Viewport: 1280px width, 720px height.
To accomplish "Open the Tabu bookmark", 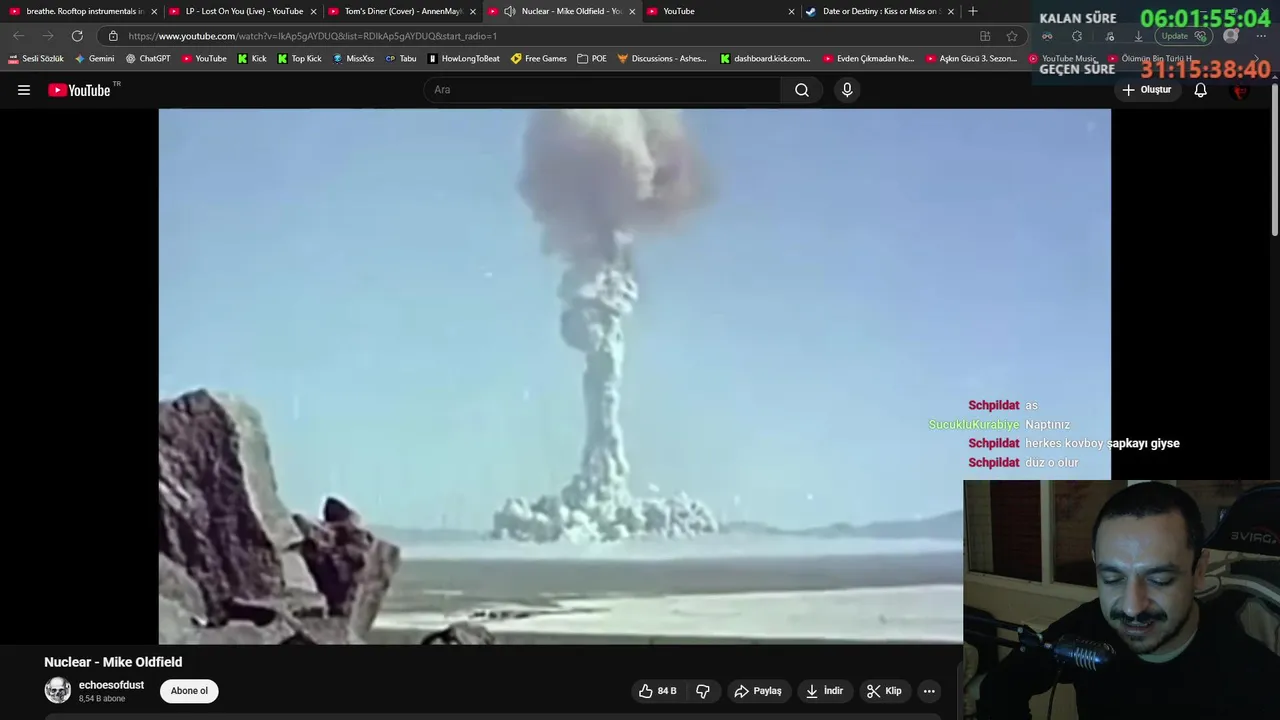I will tap(401, 59).
